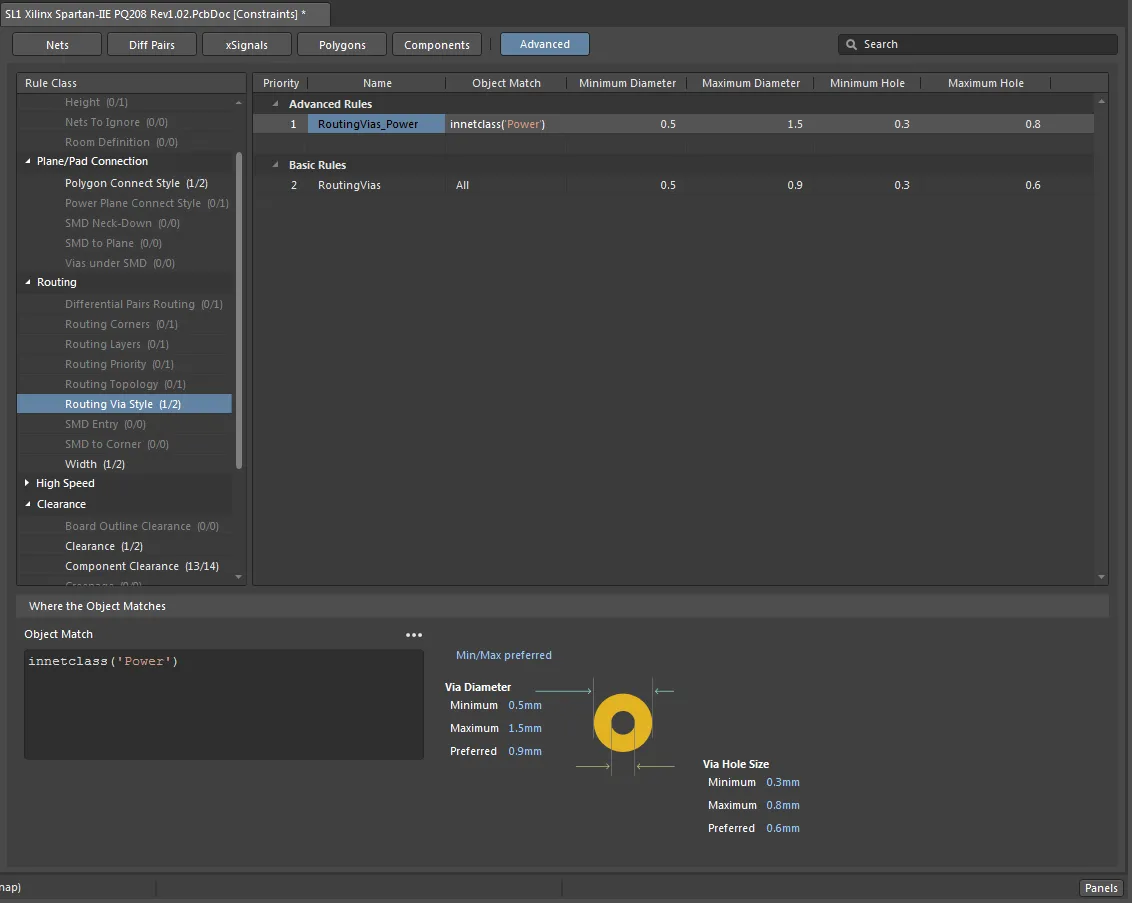Collapse the Basic Rules group
Screen dimensions: 1132x903
275,165
